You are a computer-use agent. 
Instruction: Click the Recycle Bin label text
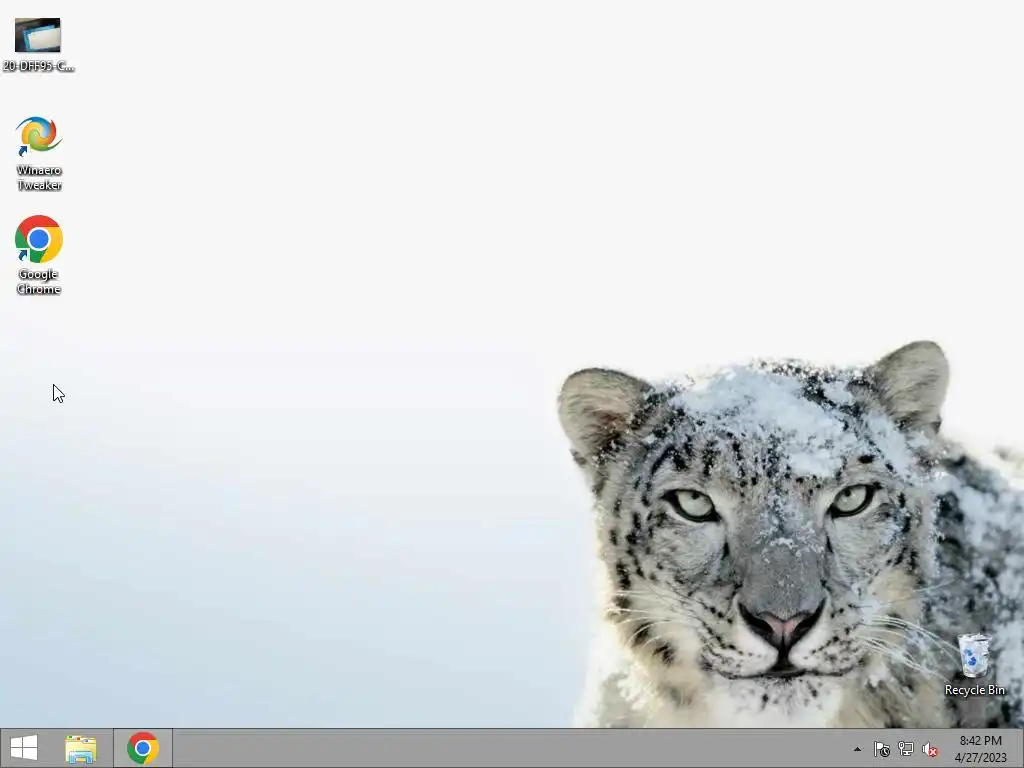(974, 690)
